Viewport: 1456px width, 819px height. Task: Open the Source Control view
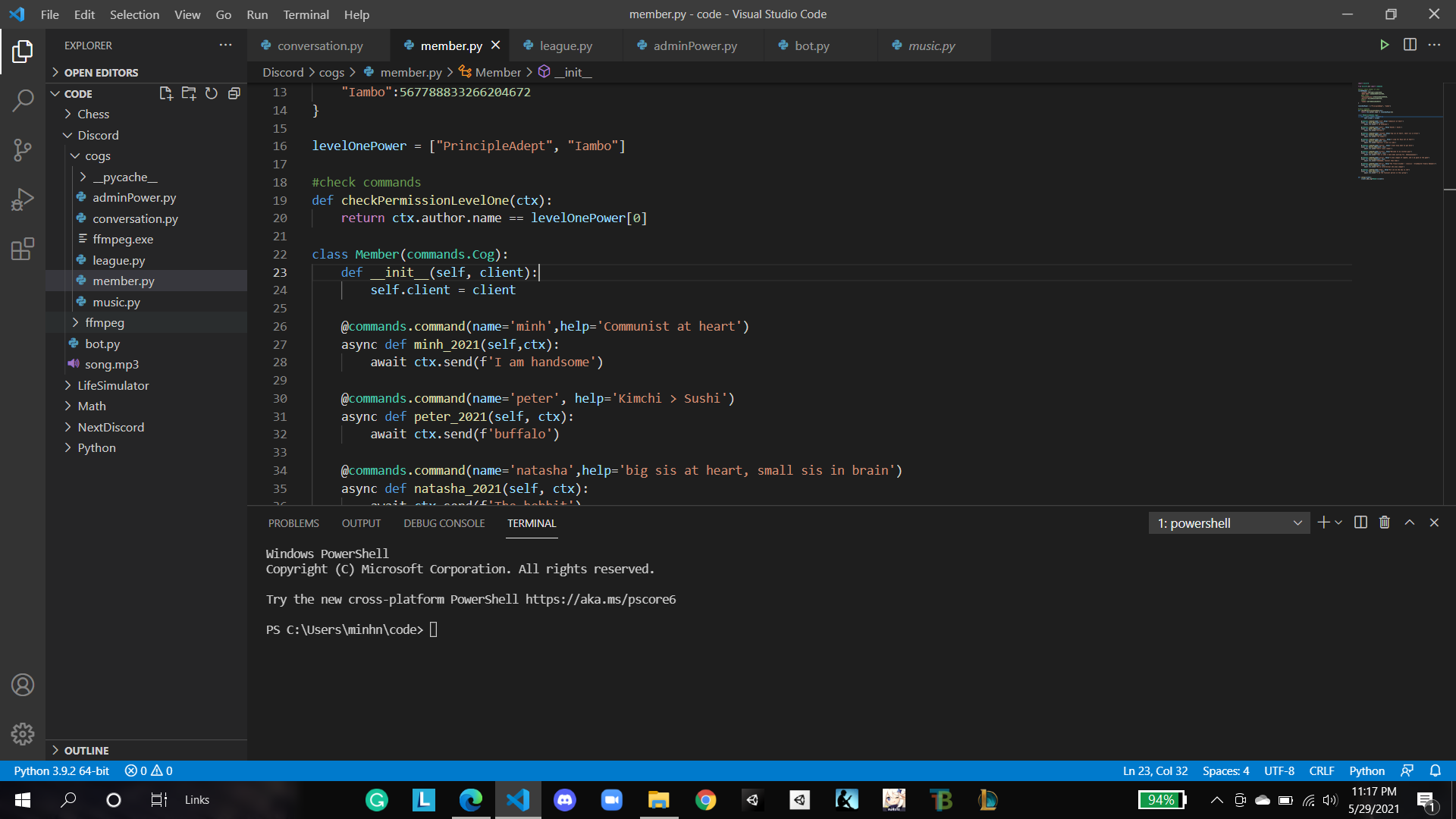click(23, 150)
